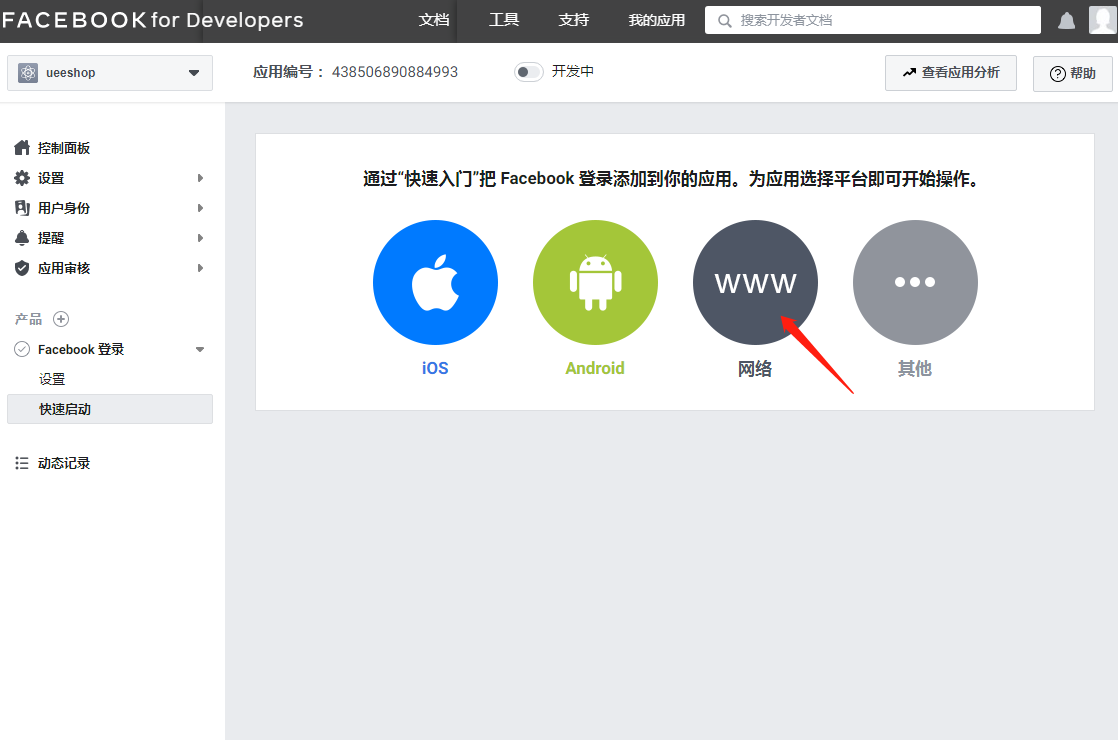
Task: Expand the 提醒 submenu arrow
Action: 200,238
